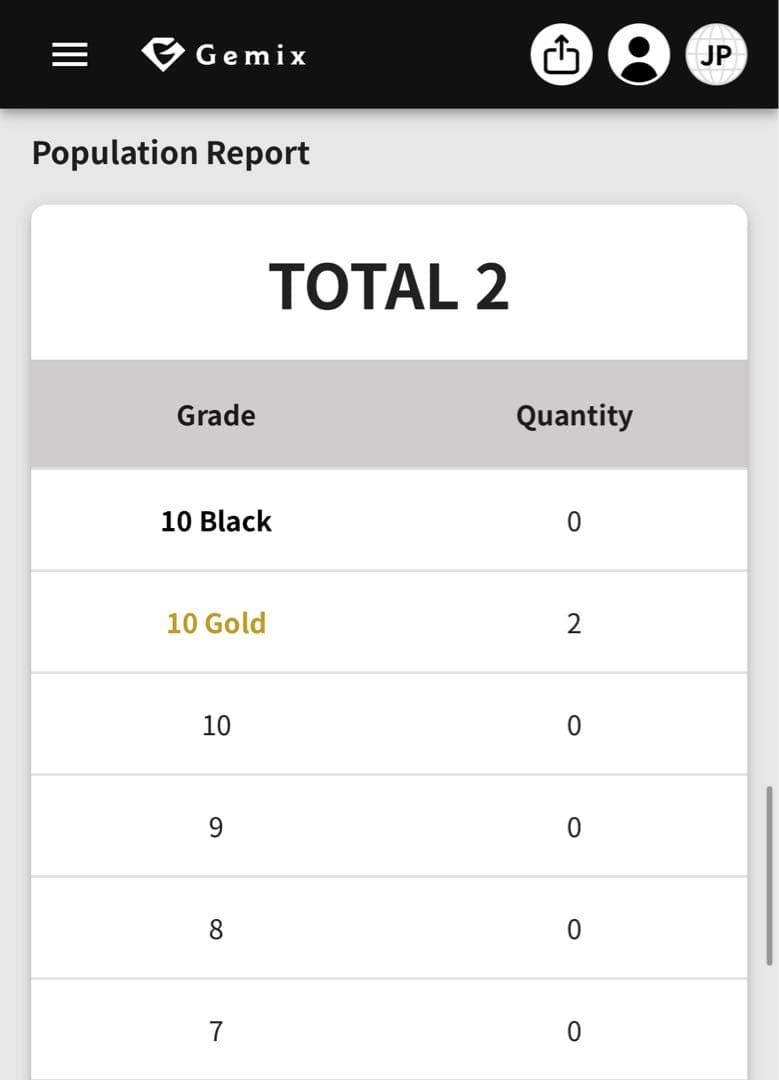The image size is (779, 1080).
Task: Click the TOTAL 2 summary heading
Action: pyautogui.click(x=389, y=286)
